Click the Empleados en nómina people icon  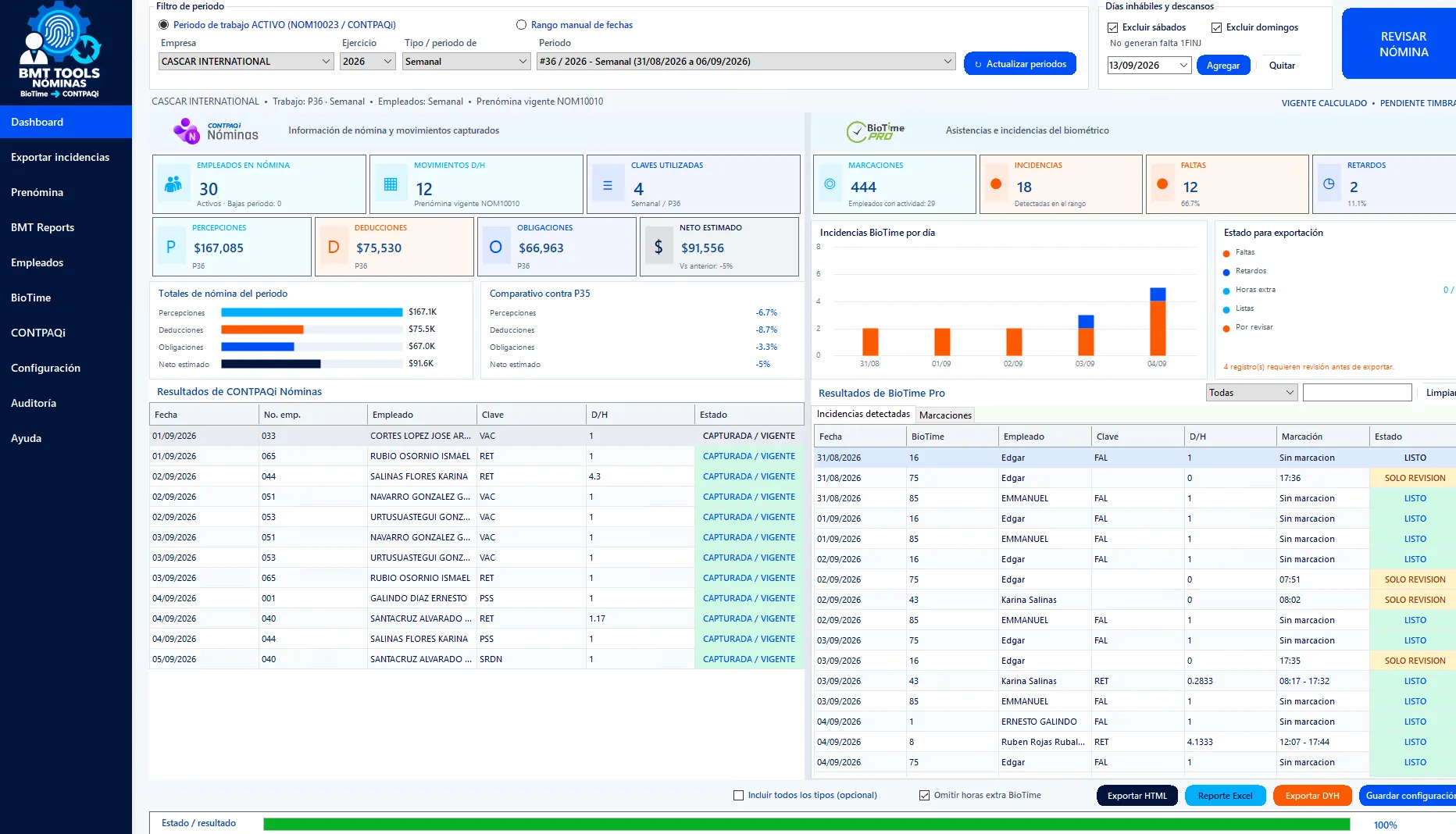pos(173,184)
